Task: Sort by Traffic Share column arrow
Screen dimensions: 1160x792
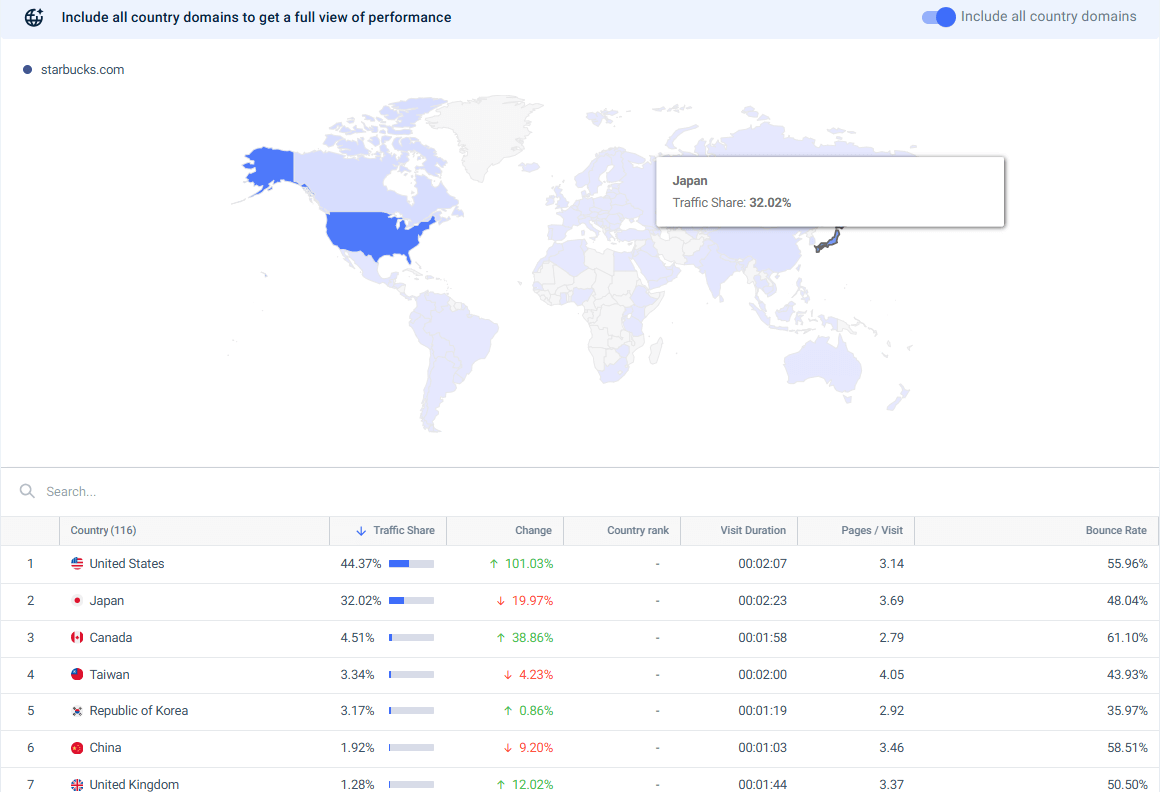Action: [361, 531]
